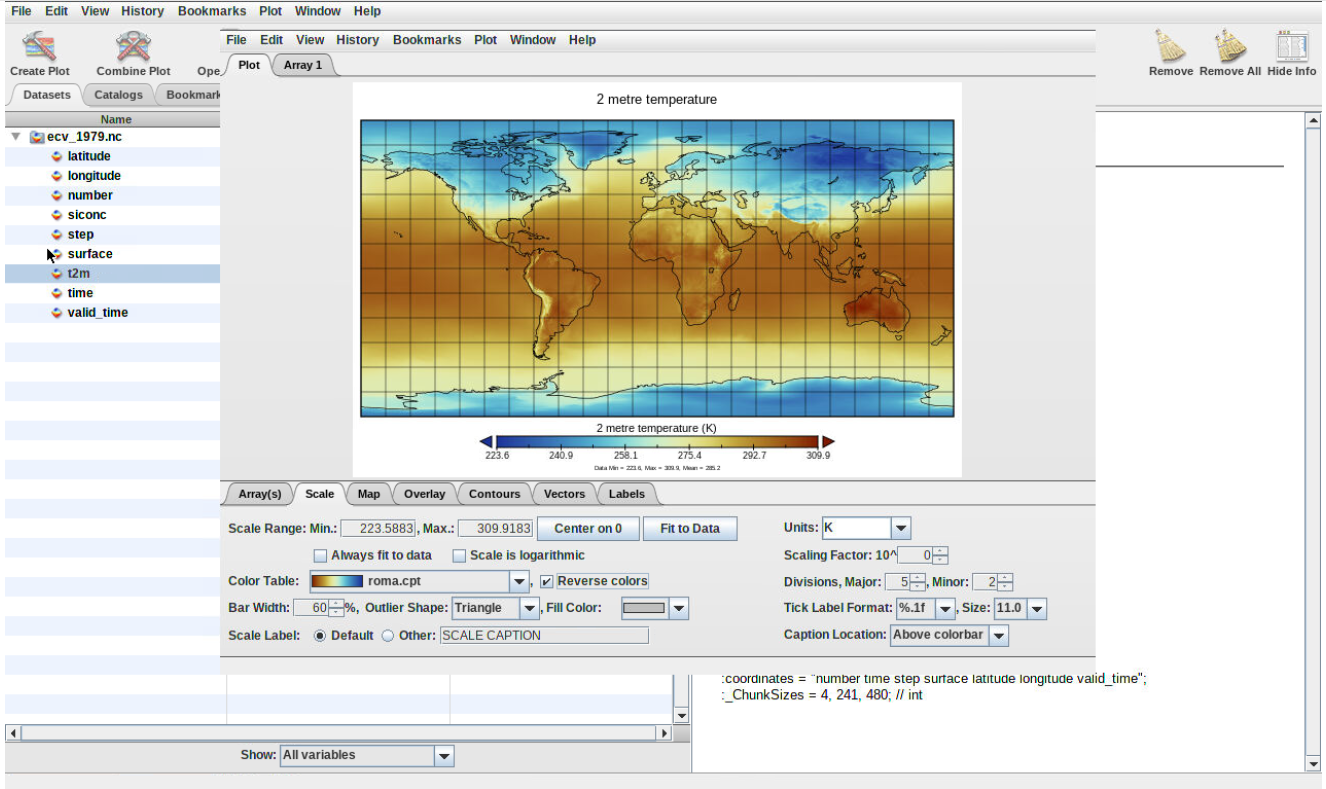The width and height of the screenshot is (1326, 789).
Task: Click the Combine Plot toolbar icon
Action: (x=133, y=46)
